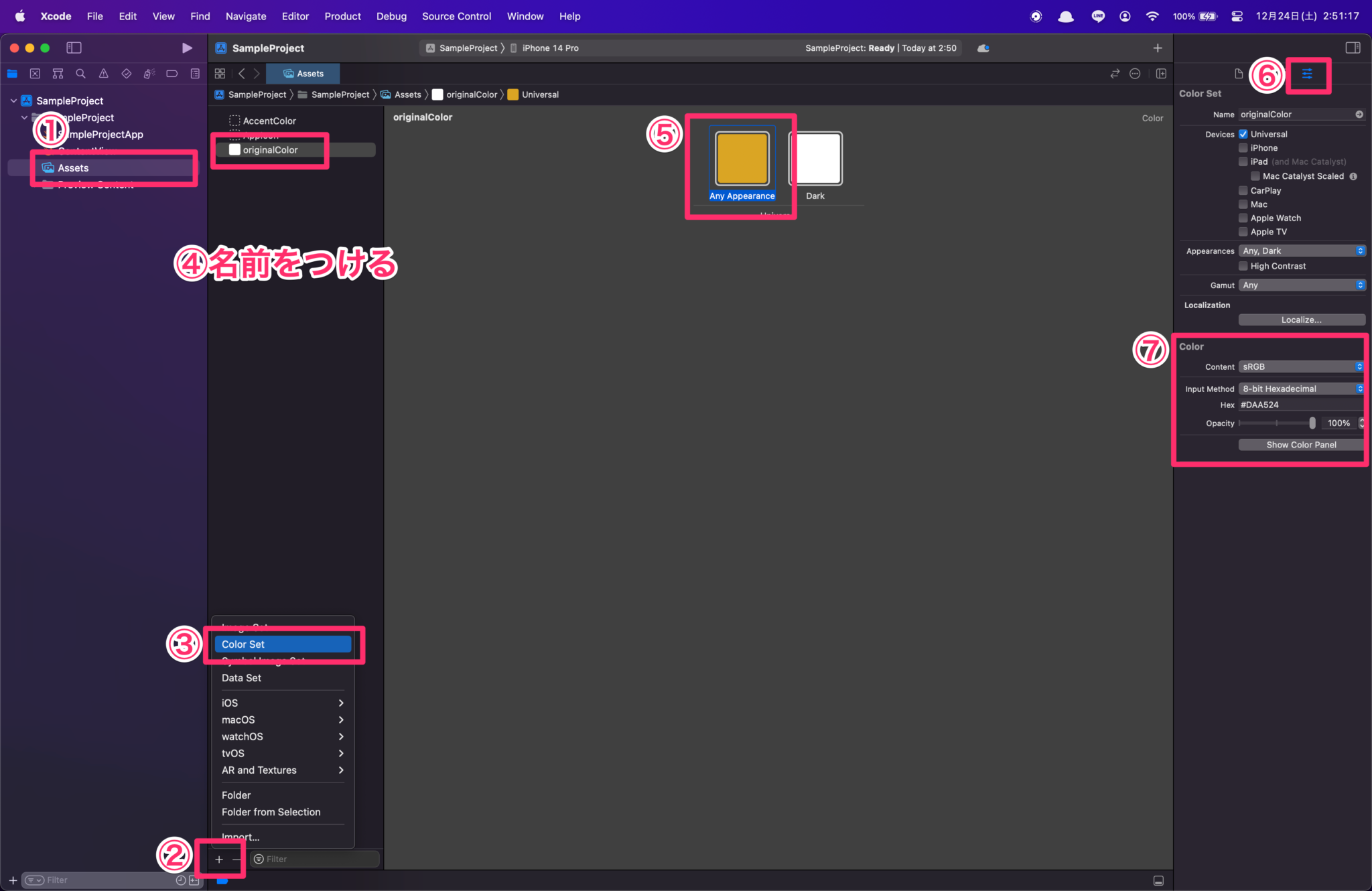Open the Appearances dropdown showing Any, Dark
The image size is (1372, 891).
[1300, 250]
